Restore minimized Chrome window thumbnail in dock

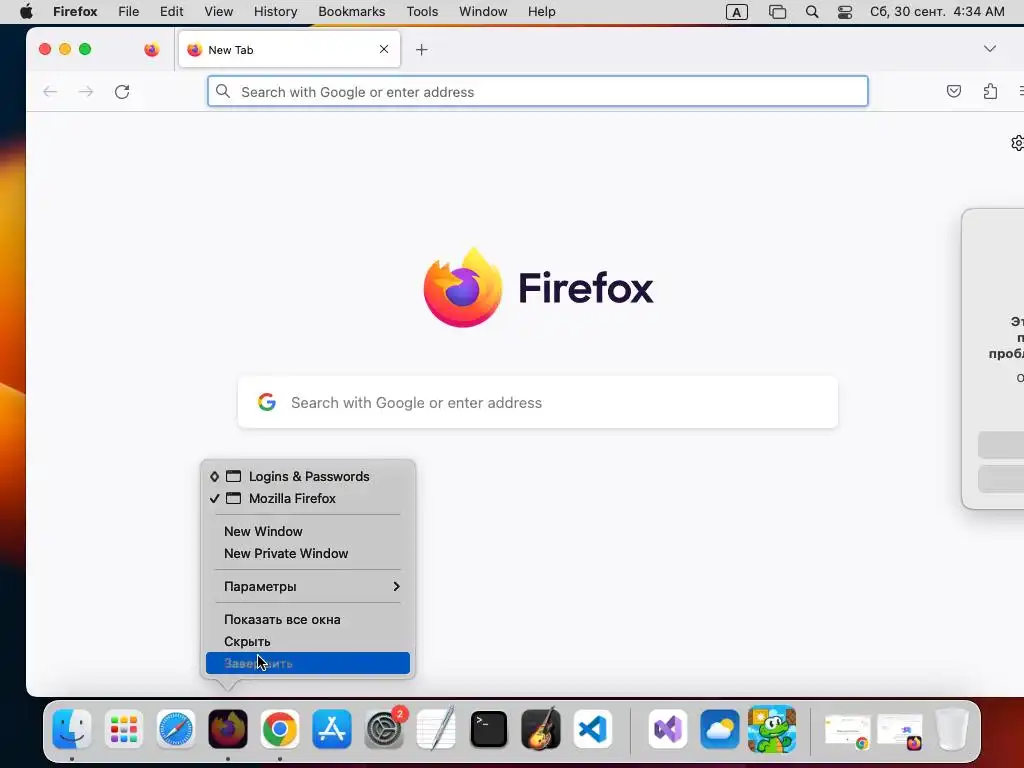click(x=847, y=731)
